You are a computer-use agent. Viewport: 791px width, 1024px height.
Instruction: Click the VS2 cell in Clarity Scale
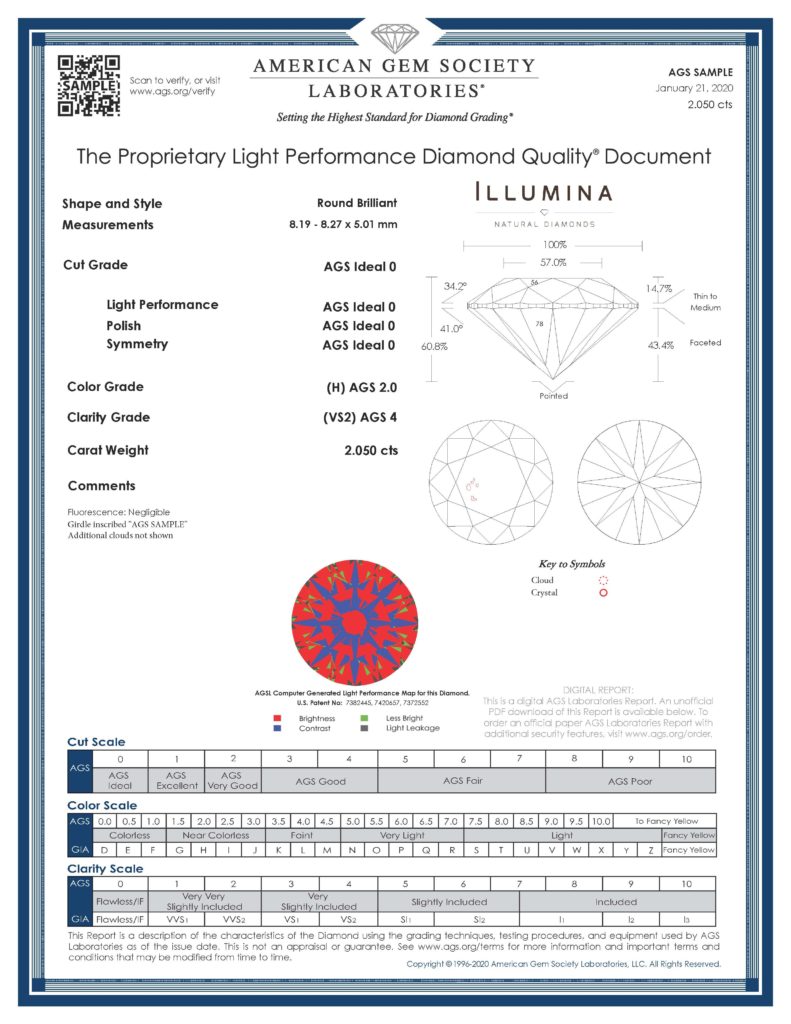click(348, 917)
